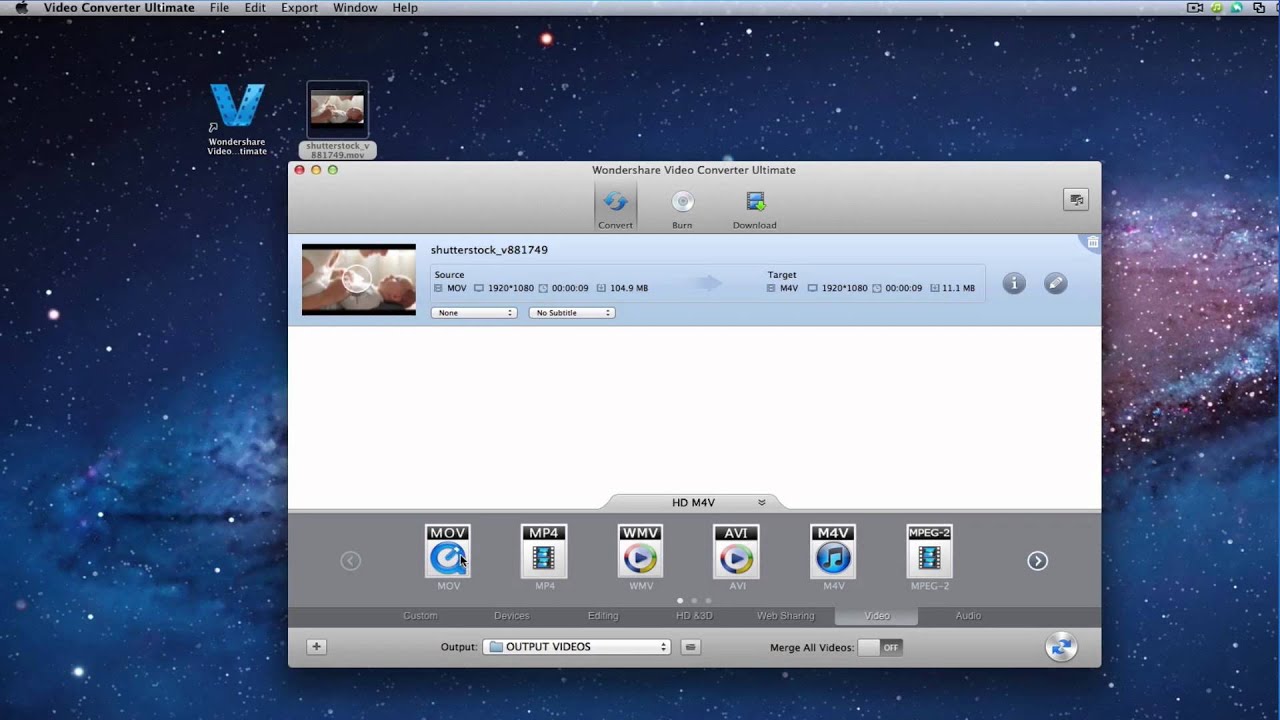The image size is (1280, 720).
Task: Switch to the Video format tab
Action: 877,616
